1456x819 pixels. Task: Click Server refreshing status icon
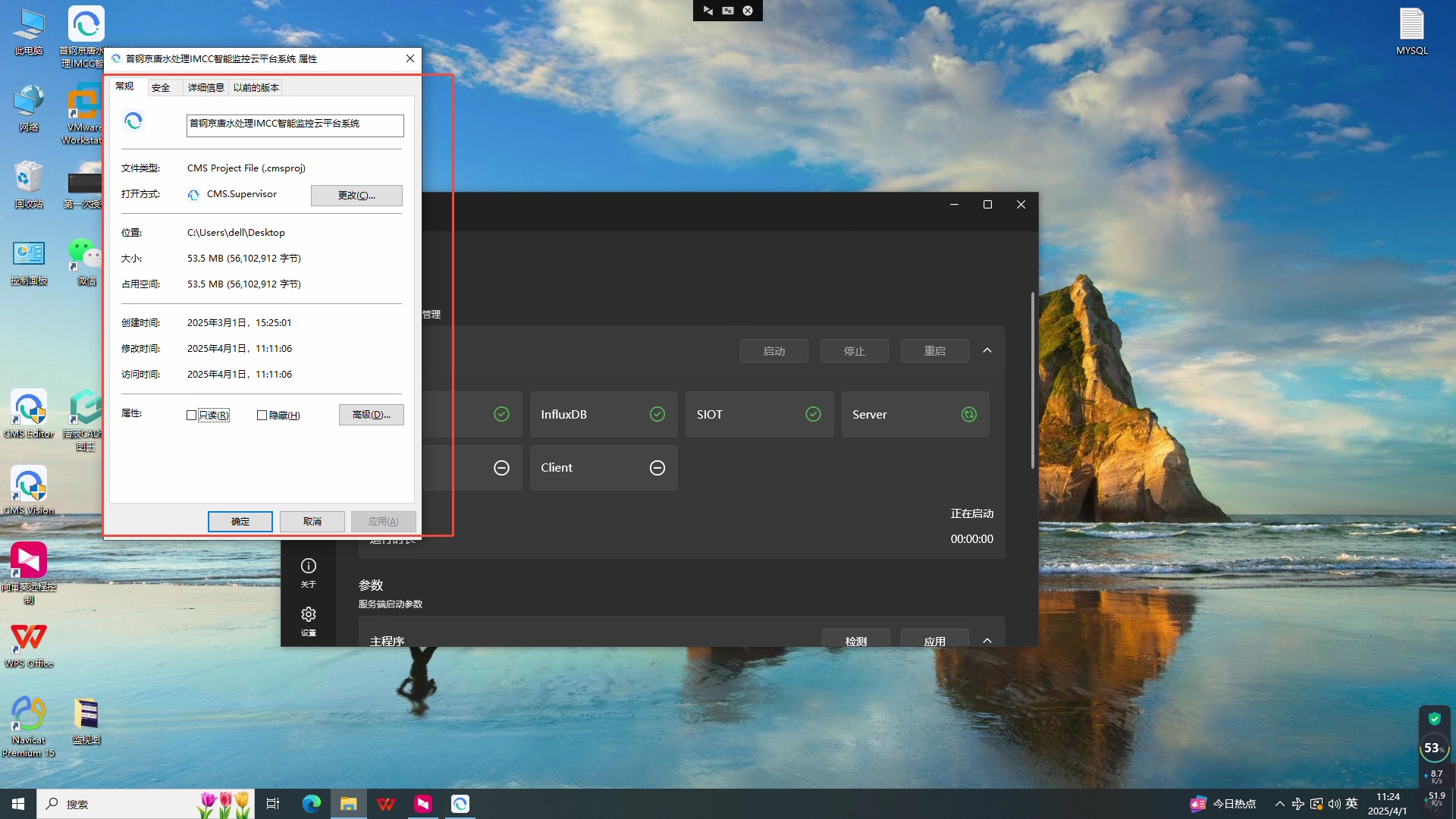[969, 414]
